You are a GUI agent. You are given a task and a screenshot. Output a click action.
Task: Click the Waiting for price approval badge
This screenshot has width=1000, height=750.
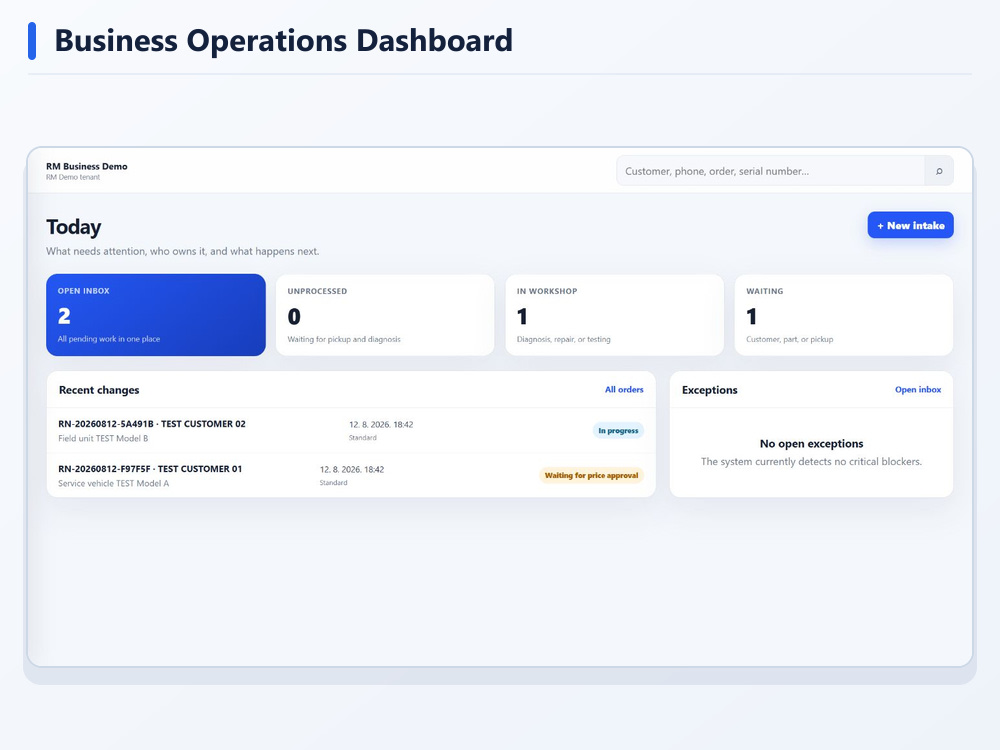click(591, 475)
